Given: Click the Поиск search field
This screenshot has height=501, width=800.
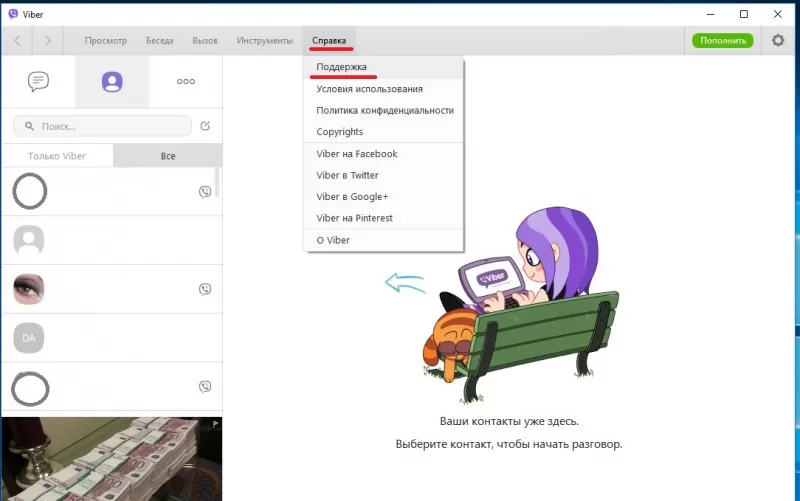Looking at the screenshot, I should (103, 126).
